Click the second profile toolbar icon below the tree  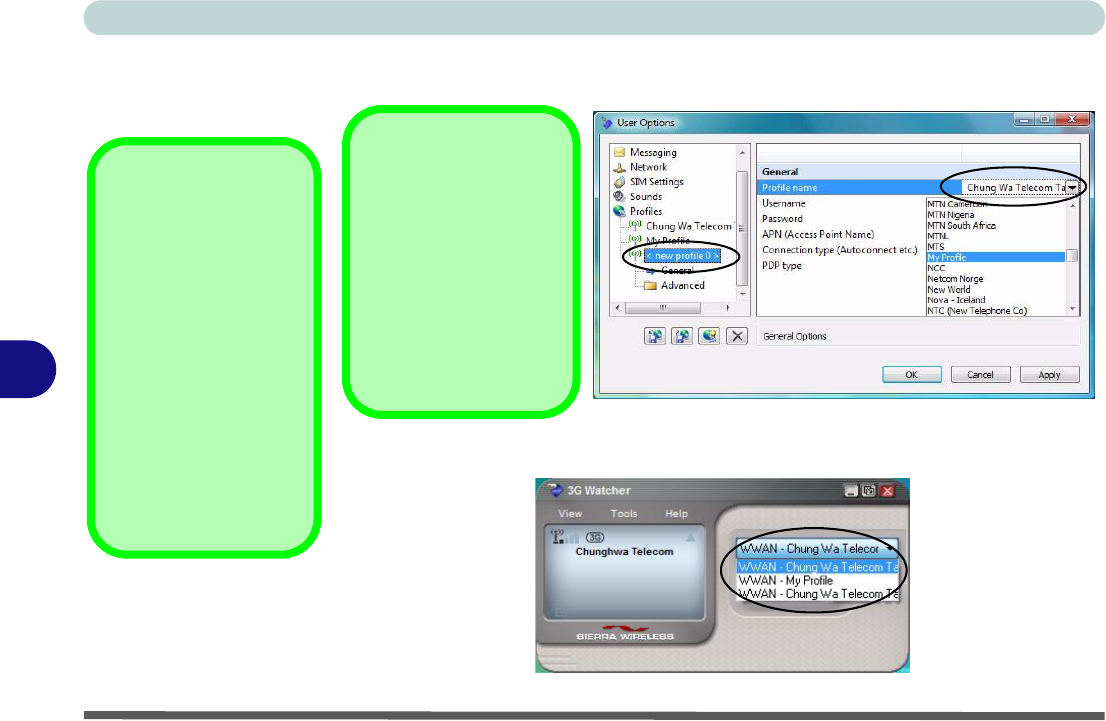(x=681, y=336)
